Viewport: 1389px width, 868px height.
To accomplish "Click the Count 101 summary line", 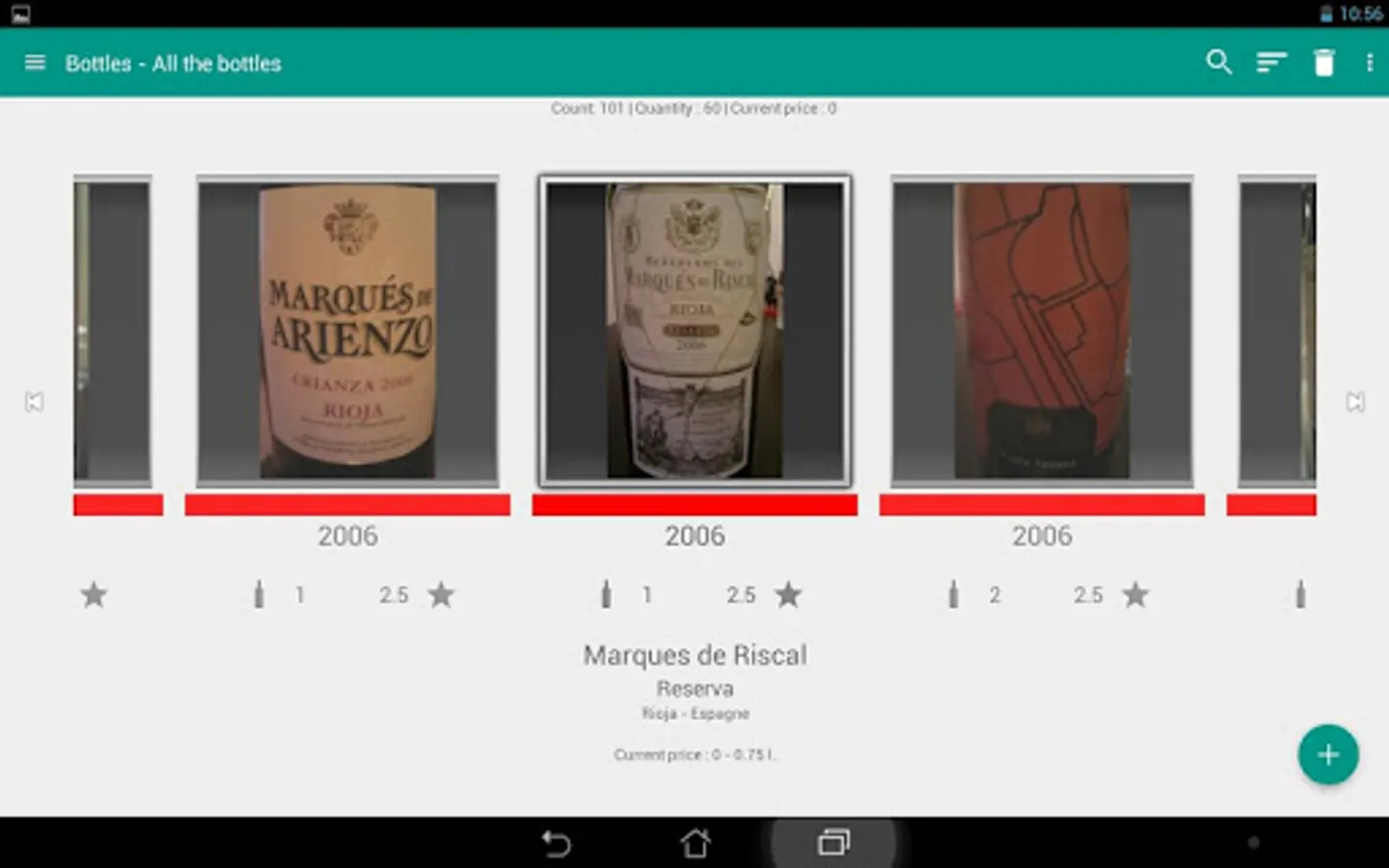I will point(694,108).
